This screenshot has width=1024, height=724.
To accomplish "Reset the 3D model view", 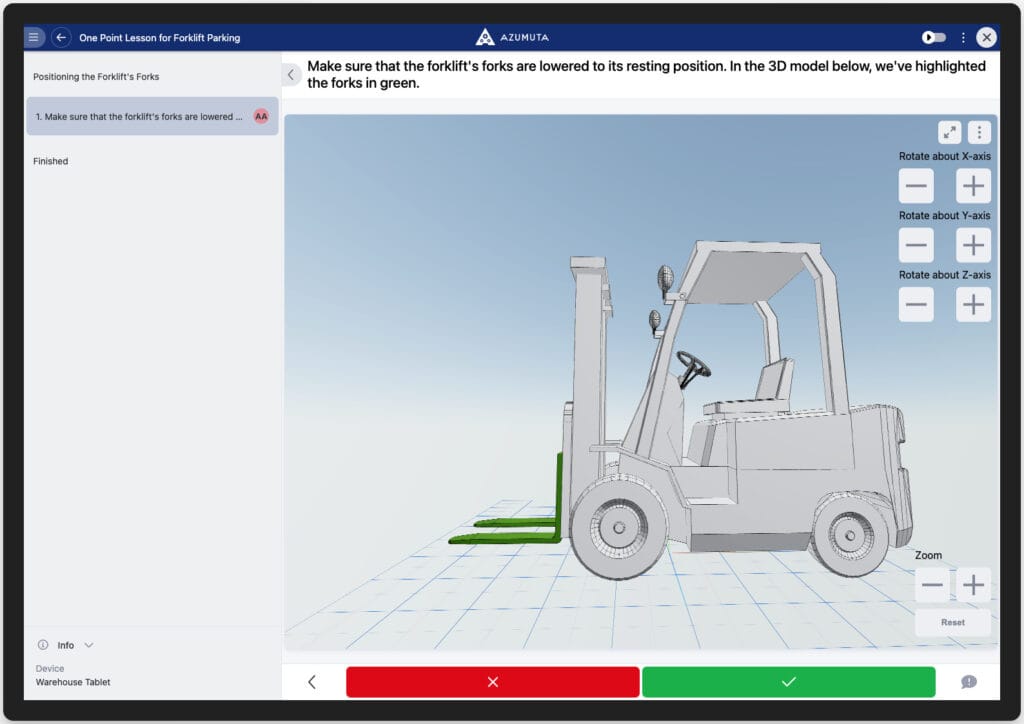I will [x=952, y=622].
